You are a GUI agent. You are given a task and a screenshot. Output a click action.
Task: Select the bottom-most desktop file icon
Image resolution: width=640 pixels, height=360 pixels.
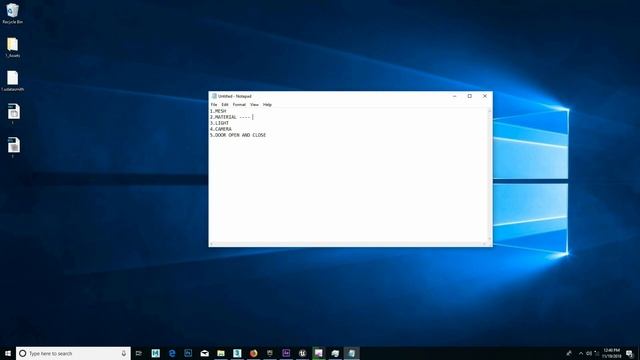(x=13, y=147)
